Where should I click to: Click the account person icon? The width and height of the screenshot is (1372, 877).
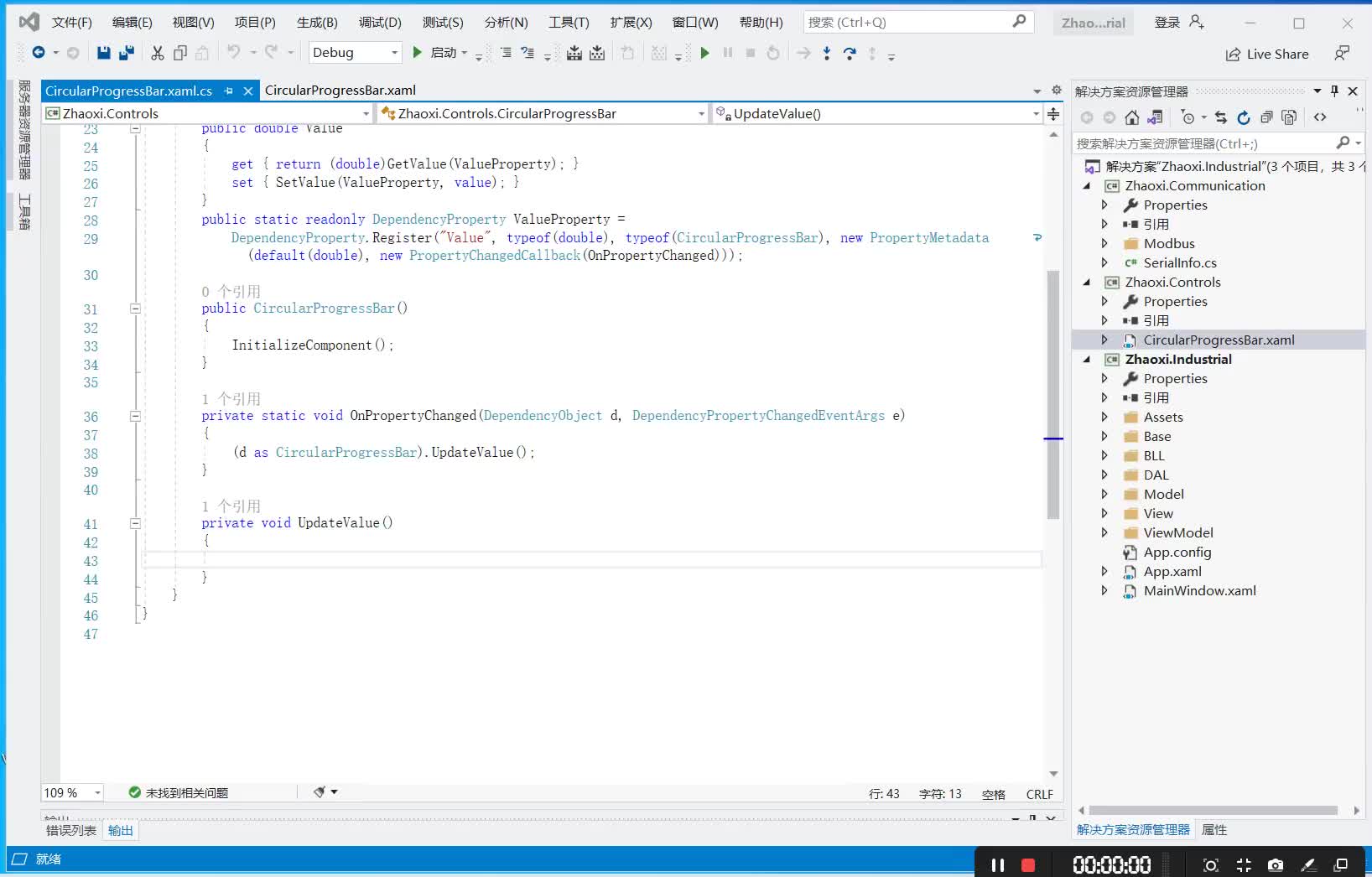[x=1197, y=22]
